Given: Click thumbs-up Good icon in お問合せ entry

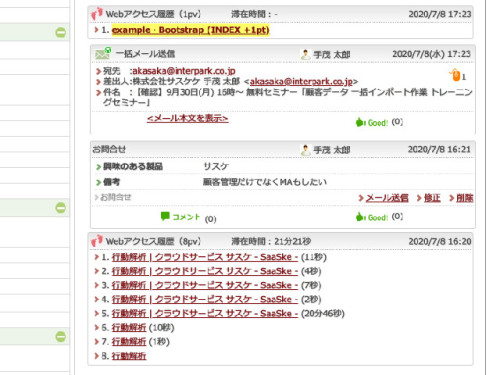Looking at the screenshot, I should [x=360, y=217].
